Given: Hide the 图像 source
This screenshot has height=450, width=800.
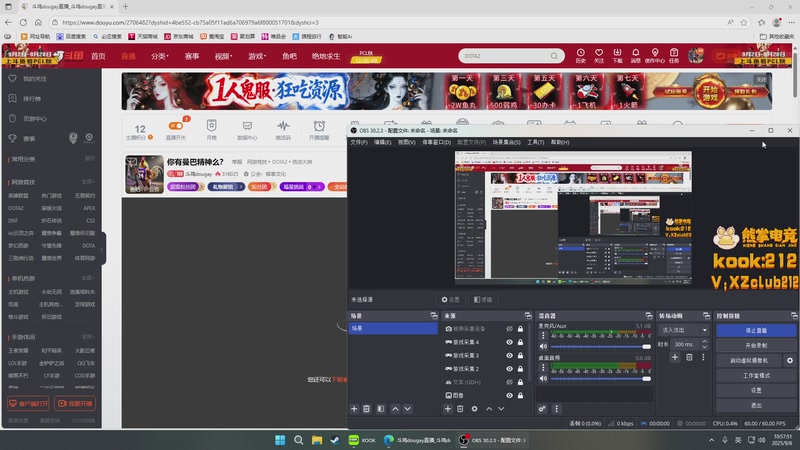Looking at the screenshot, I should coord(509,395).
